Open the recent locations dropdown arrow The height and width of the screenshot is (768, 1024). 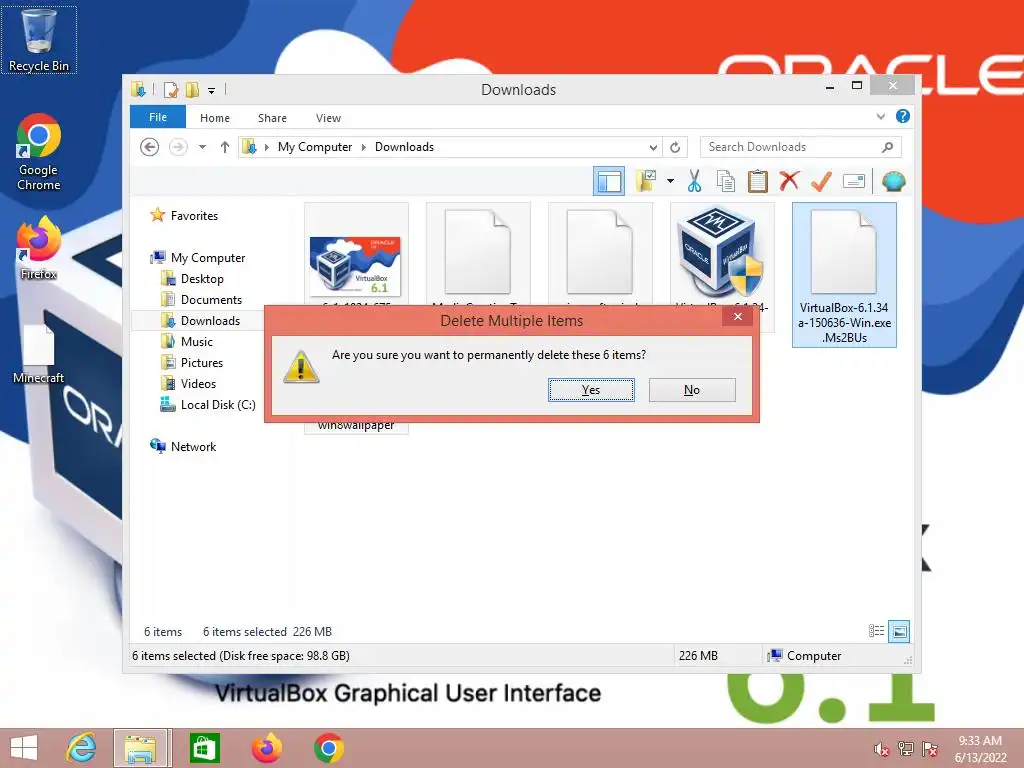point(202,147)
